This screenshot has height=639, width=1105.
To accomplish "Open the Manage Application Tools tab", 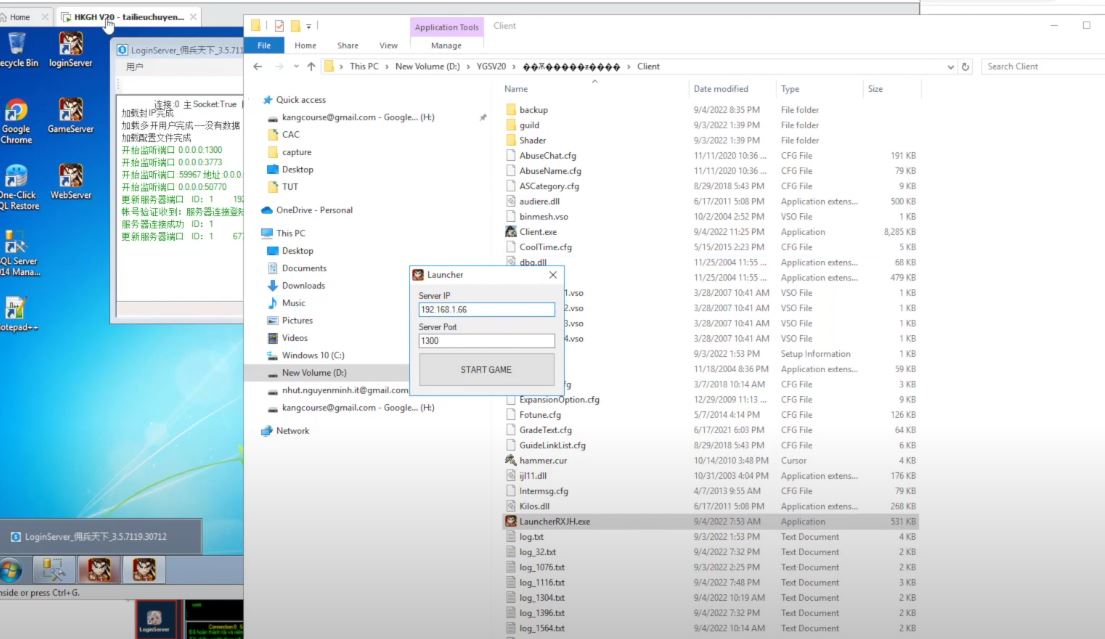I will (x=446, y=45).
